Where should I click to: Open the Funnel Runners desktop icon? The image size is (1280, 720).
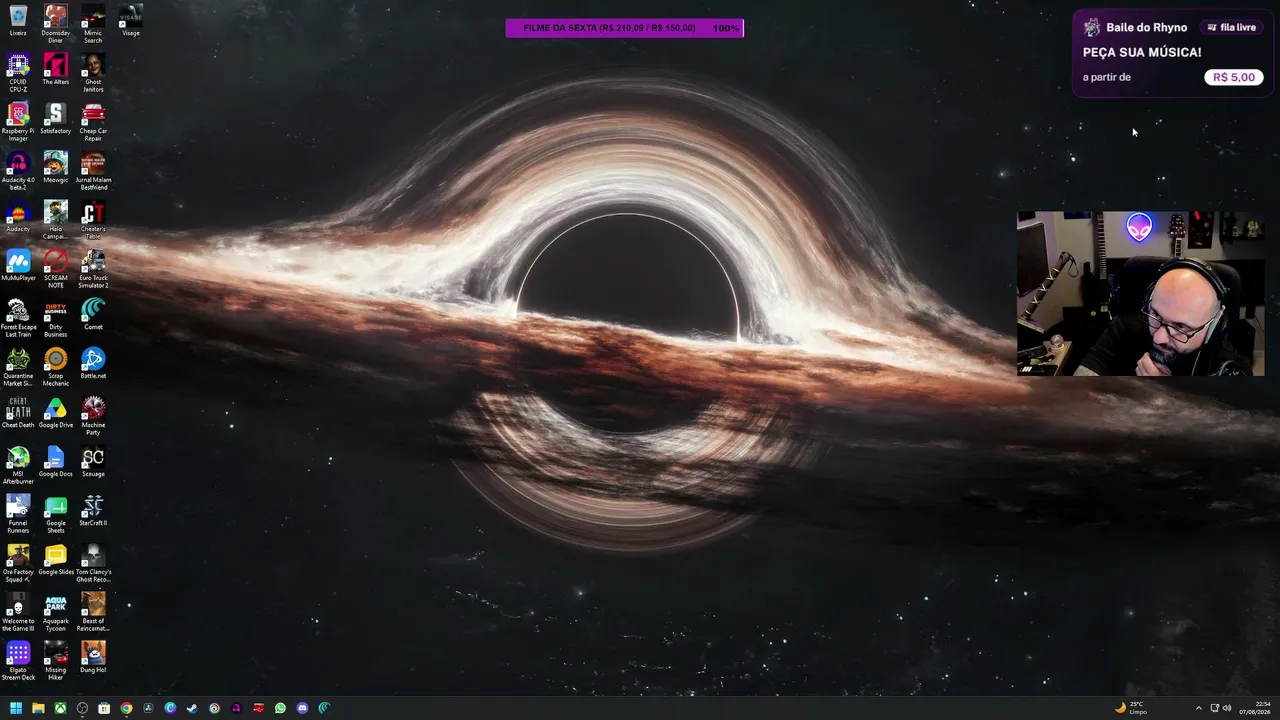[x=18, y=514]
